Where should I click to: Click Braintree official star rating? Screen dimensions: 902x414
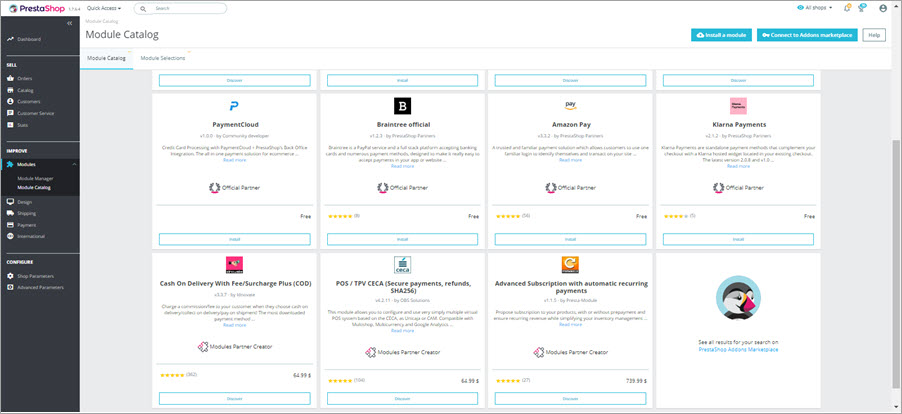click(340, 216)
